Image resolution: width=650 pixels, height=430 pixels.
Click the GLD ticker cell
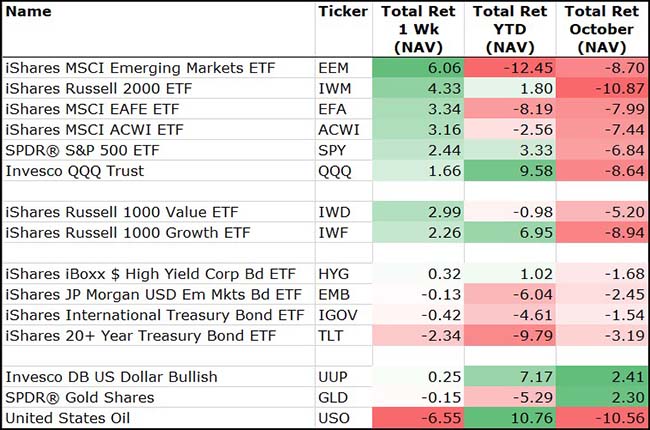coord(332,397)
